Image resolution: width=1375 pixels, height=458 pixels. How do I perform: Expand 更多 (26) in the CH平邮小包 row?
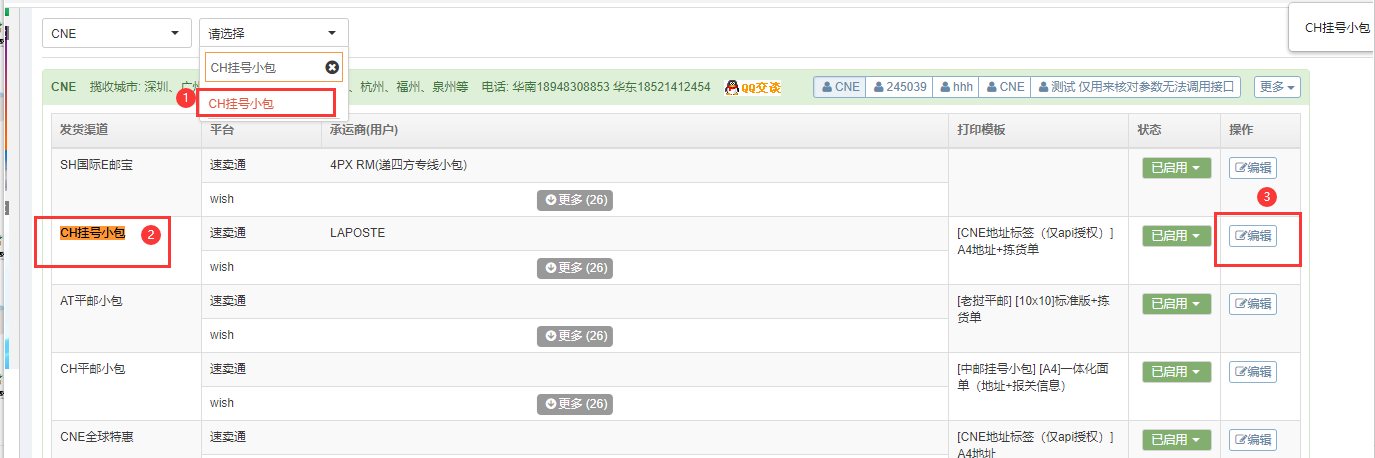point(575,403)
